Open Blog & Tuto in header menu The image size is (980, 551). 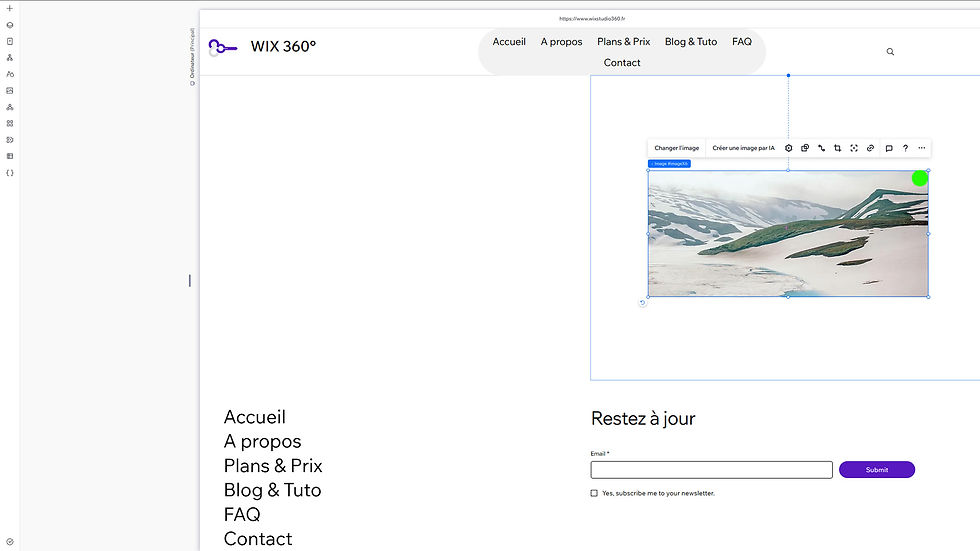[x=691, y=42]
